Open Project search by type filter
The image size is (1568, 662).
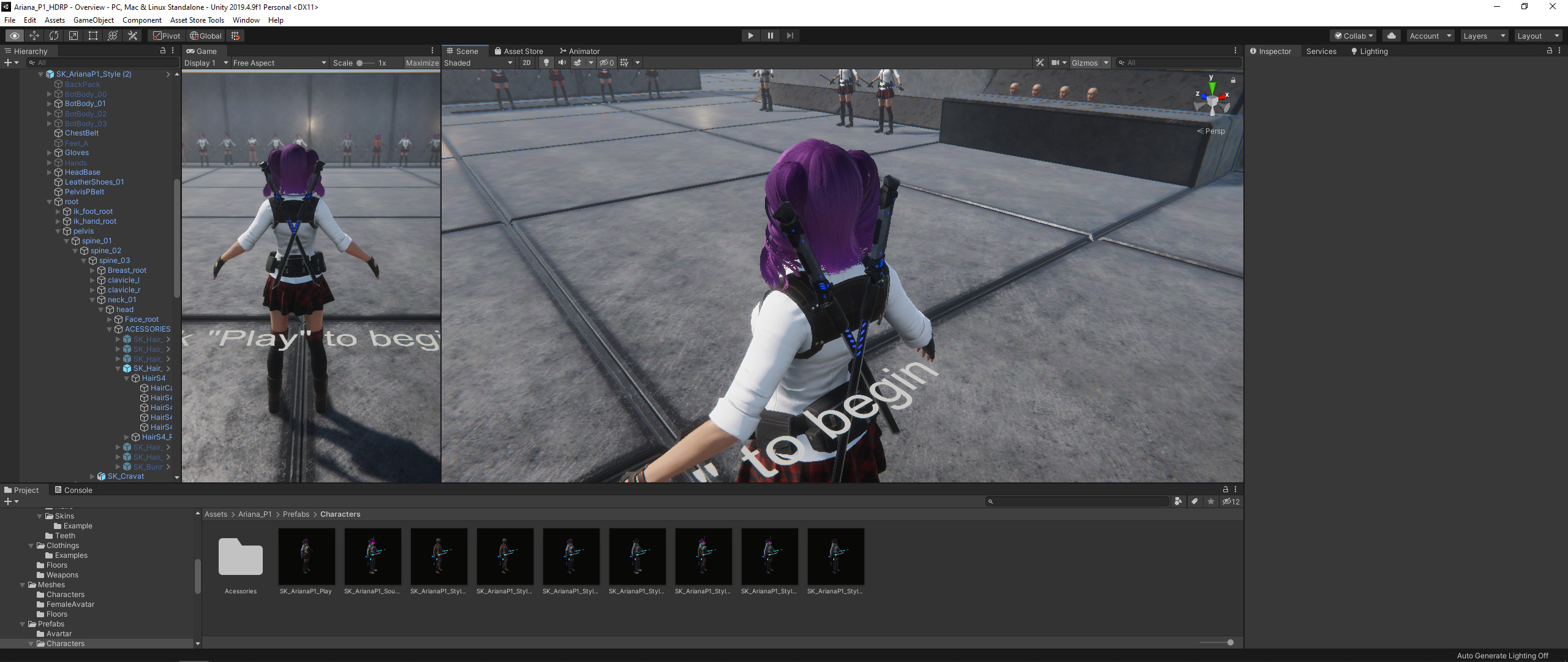click(1178, 501)
